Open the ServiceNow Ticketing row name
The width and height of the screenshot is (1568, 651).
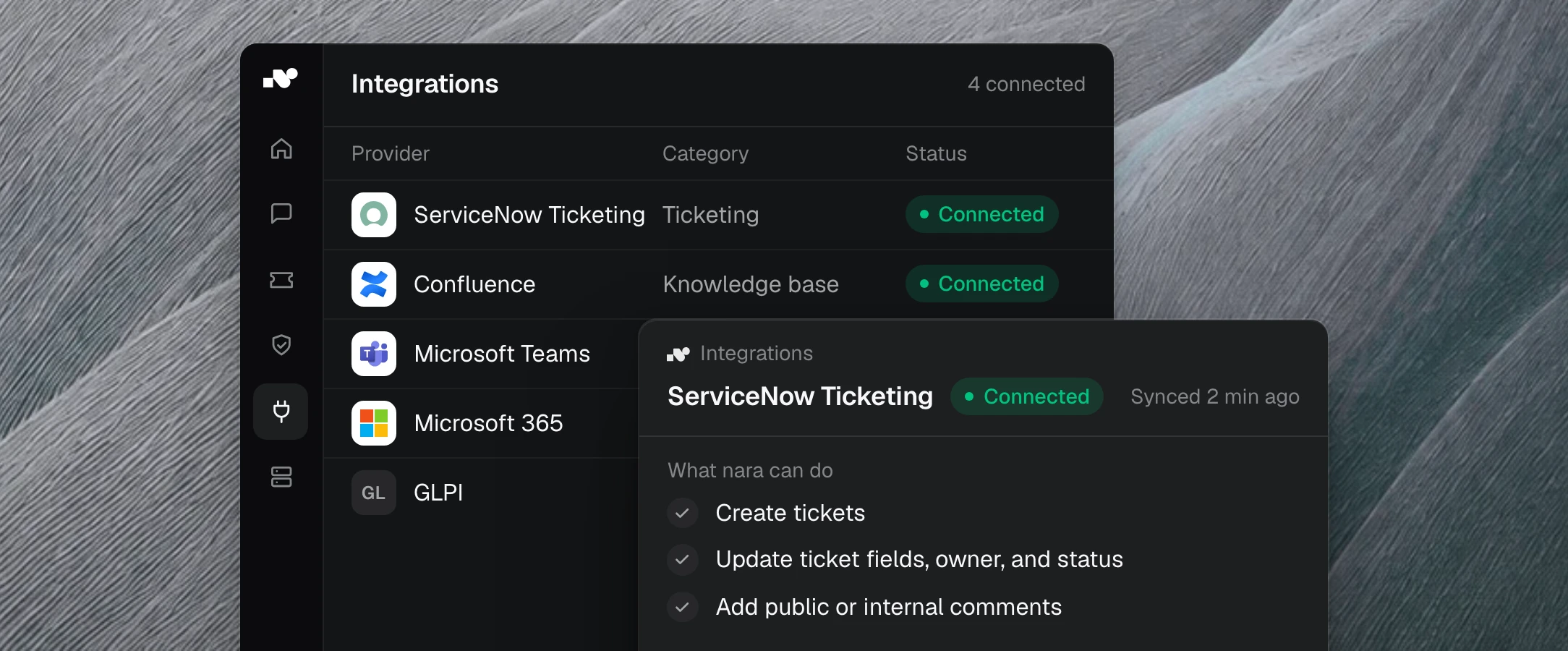(x=529, y=215)
